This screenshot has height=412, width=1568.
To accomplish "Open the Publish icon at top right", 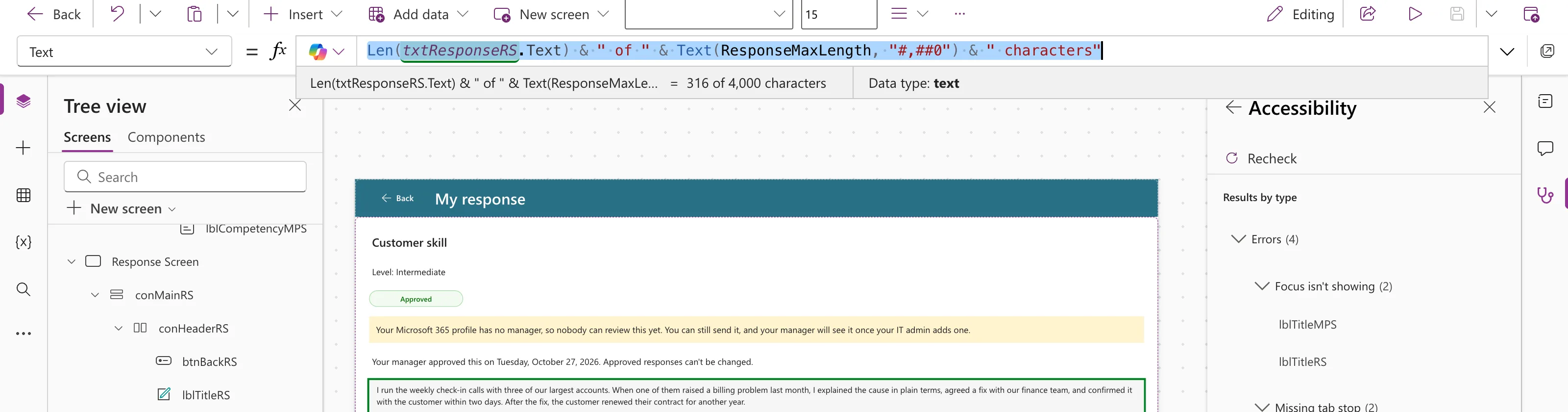I will coord(1531,14).
